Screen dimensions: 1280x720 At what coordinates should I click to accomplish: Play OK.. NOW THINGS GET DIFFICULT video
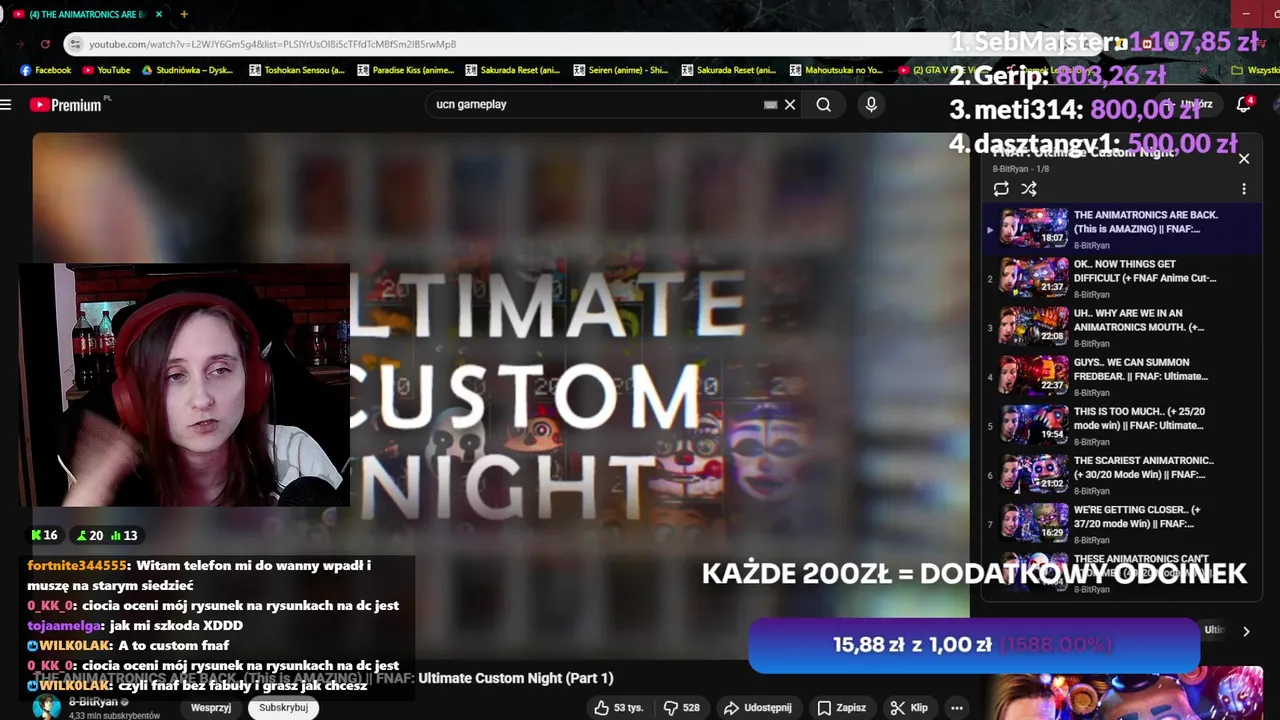(x=1120, y=278)
